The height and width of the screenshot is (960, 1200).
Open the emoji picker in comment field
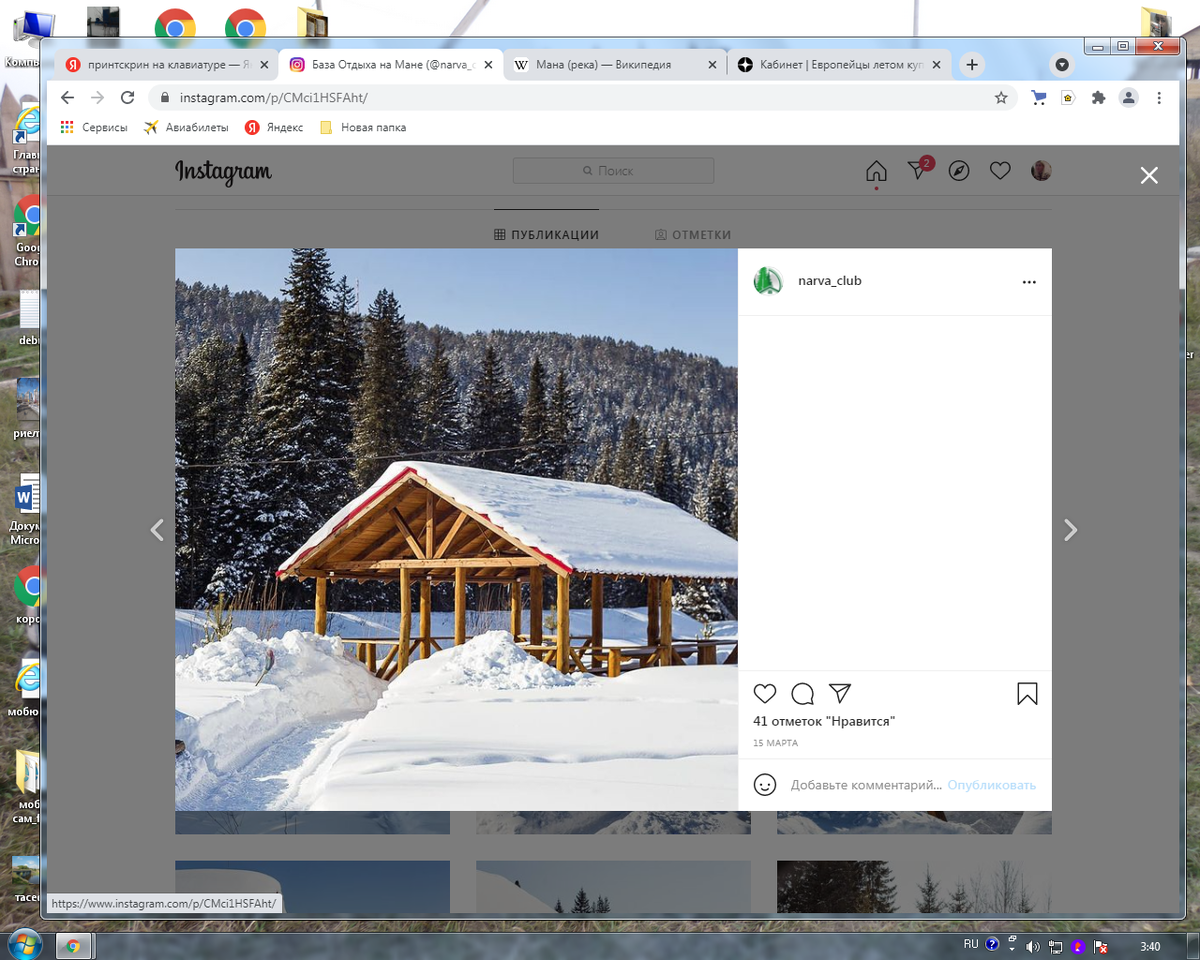point(765,785)
